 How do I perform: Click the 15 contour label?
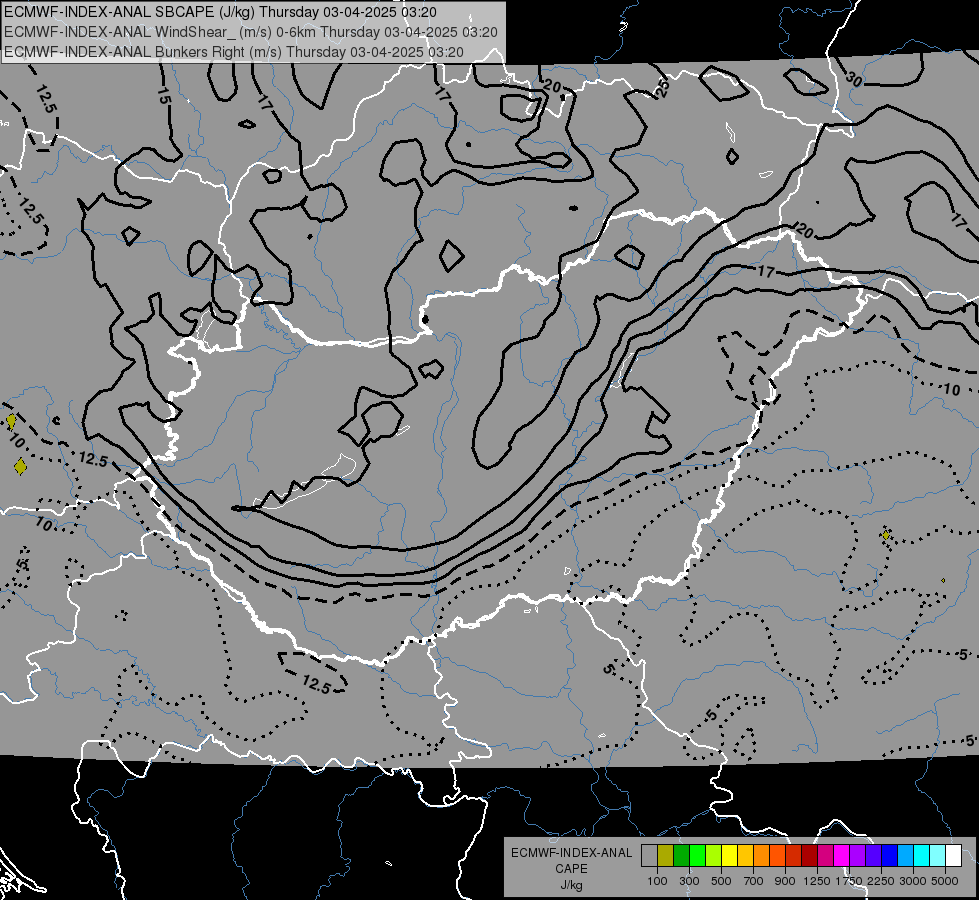tap(163, 96)
